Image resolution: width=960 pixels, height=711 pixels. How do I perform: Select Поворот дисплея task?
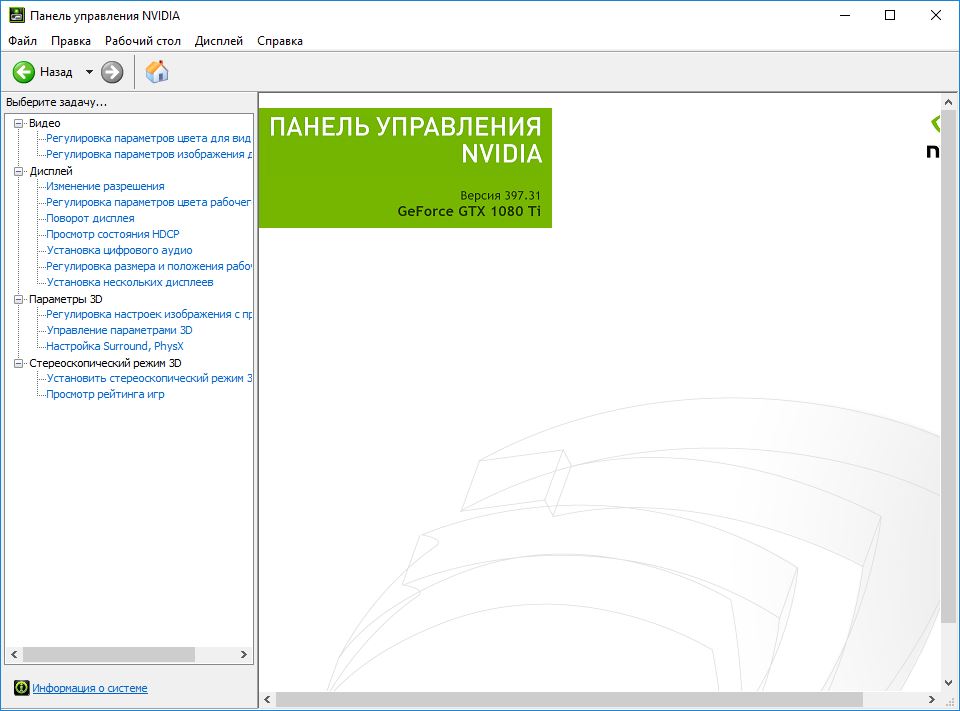point(90,218)
